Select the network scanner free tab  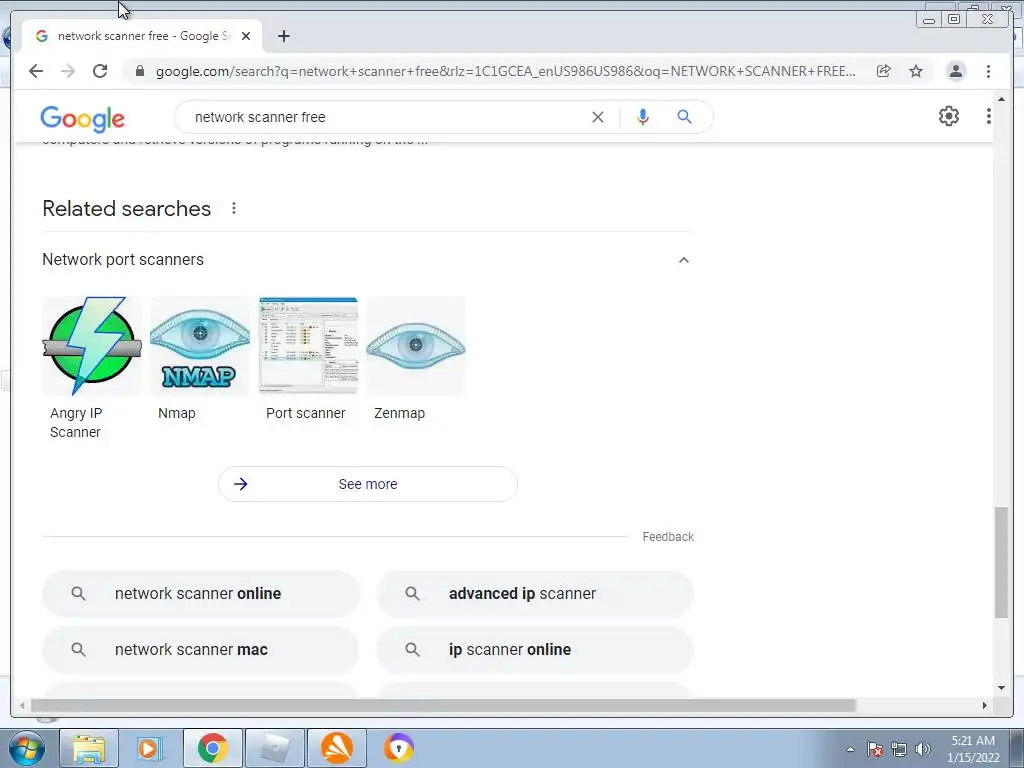point(142,36)
